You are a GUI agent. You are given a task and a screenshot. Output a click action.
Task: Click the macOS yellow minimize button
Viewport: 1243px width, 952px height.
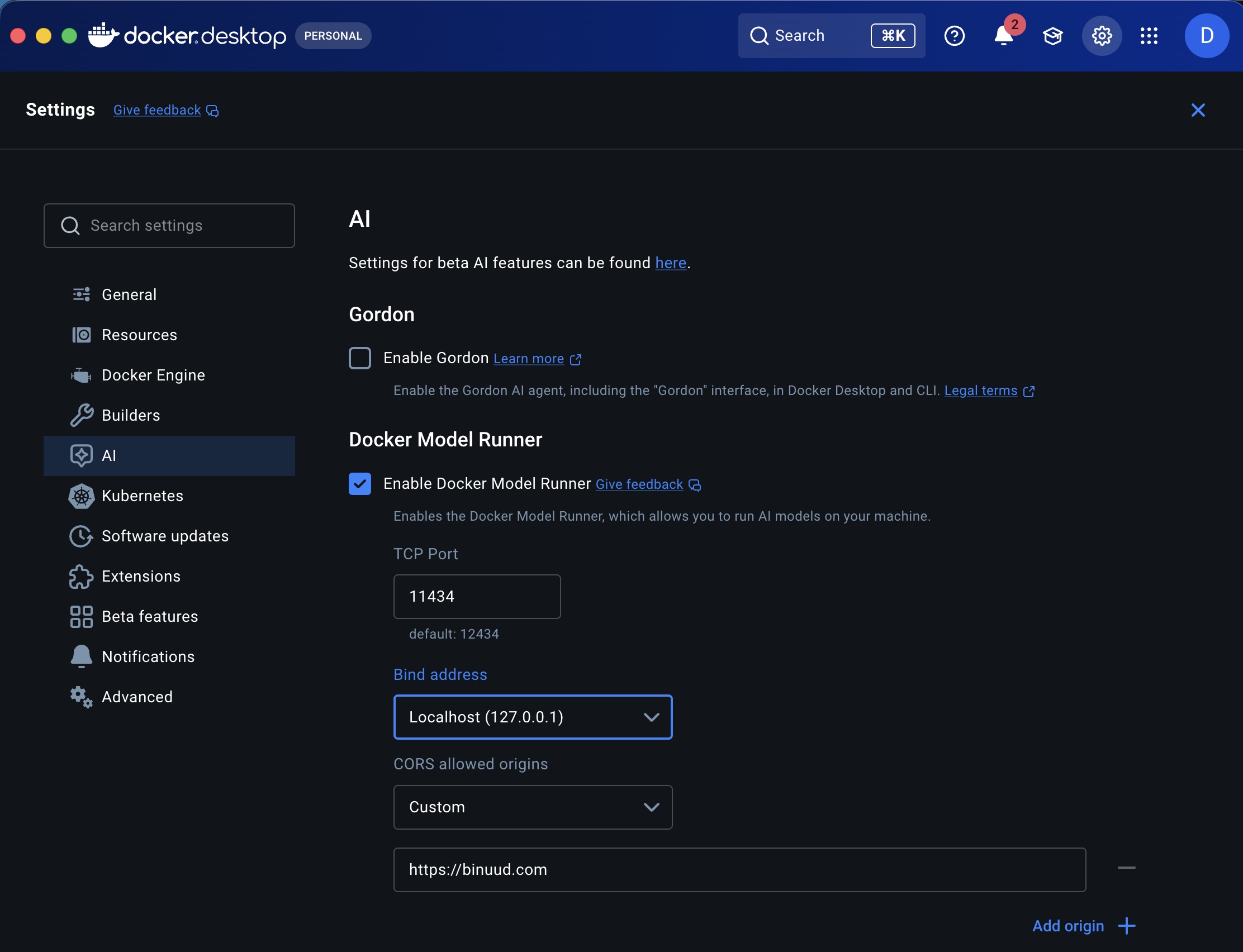coord(44,36)
